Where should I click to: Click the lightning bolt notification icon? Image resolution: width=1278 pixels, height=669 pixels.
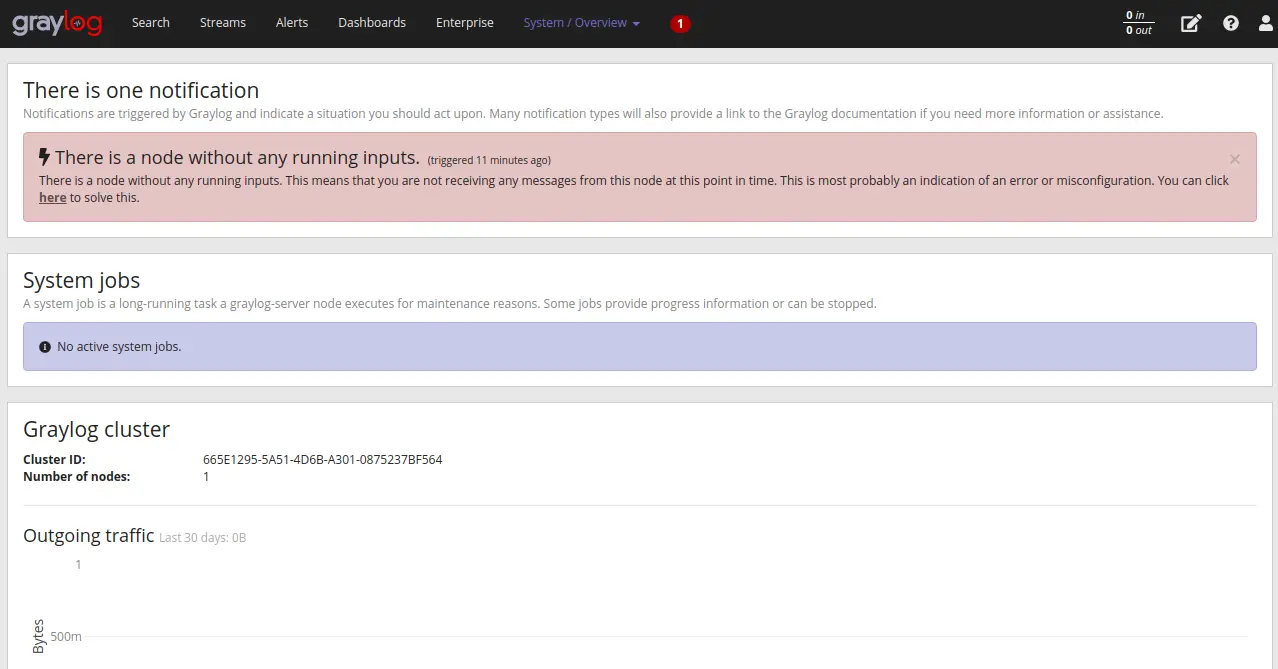(x=44, y=157)
